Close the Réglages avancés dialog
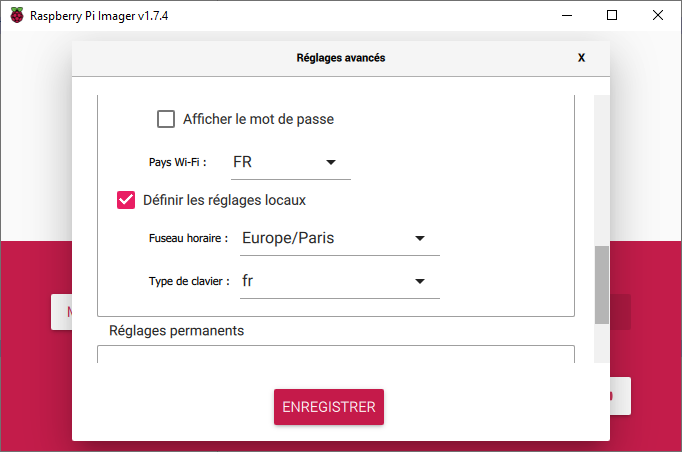This screenshot has height=452, width=682. point(581,58)
